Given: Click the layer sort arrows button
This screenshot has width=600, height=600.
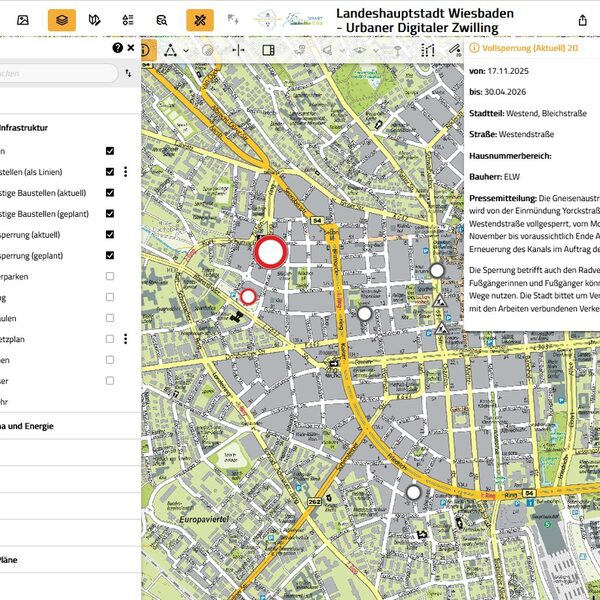Looking at the screenshot, I should pyautogui.click(x=128, y=73).
